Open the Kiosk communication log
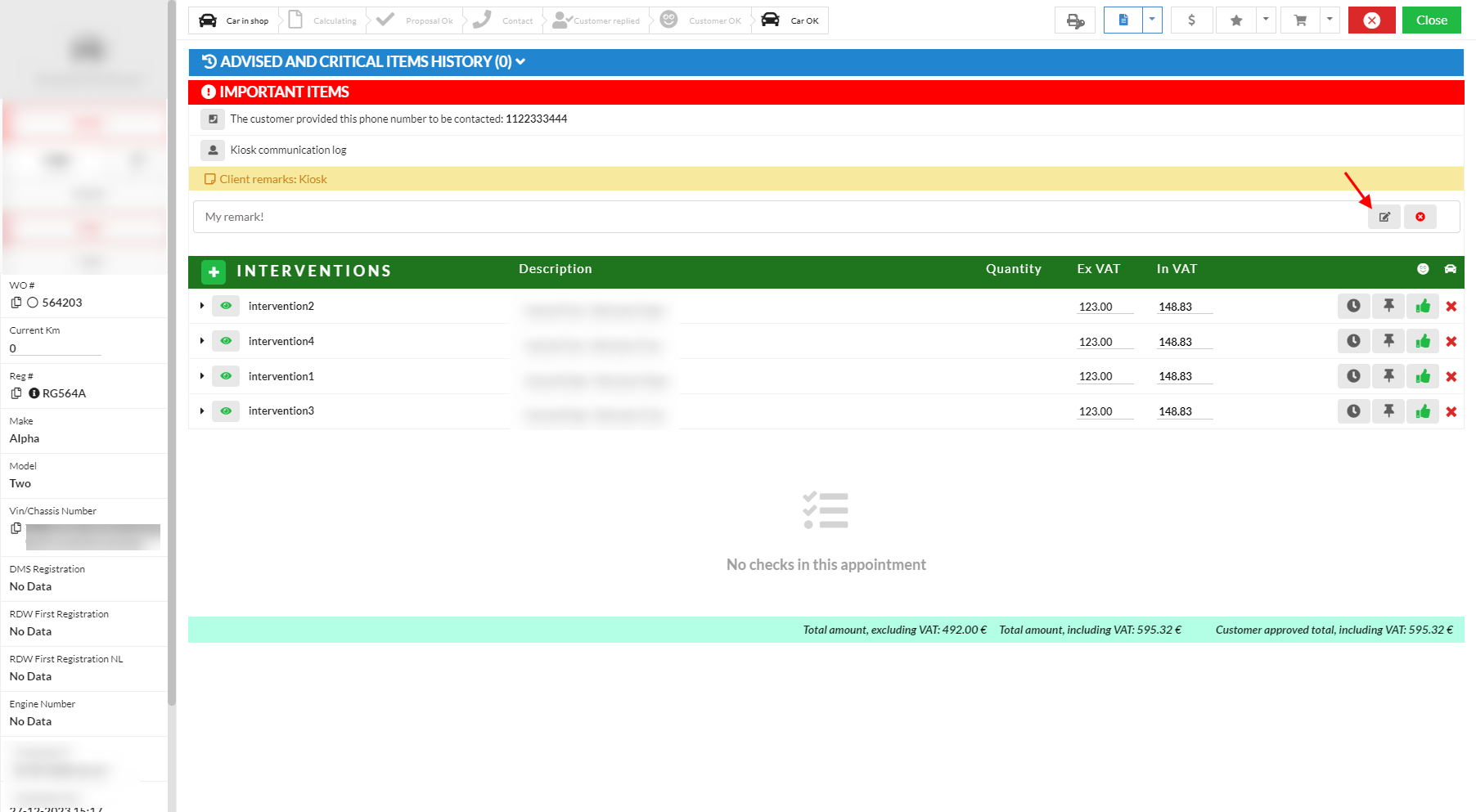 click(288, 150)
